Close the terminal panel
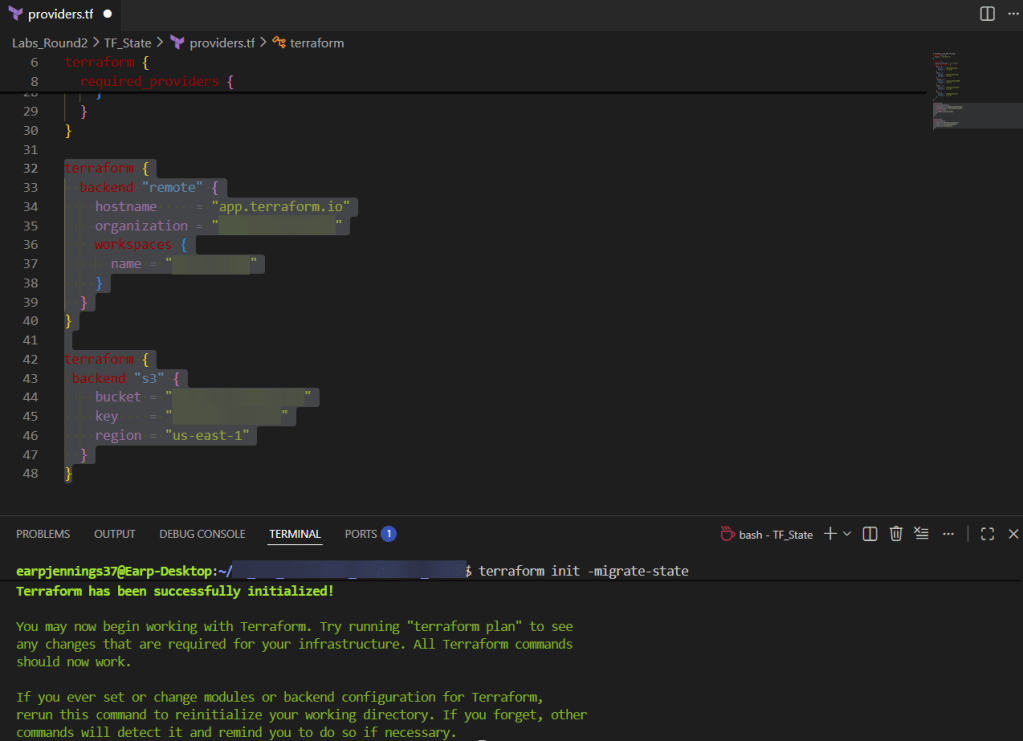Viewport: 1023px width, 741px height. (x=1012, y=534)
